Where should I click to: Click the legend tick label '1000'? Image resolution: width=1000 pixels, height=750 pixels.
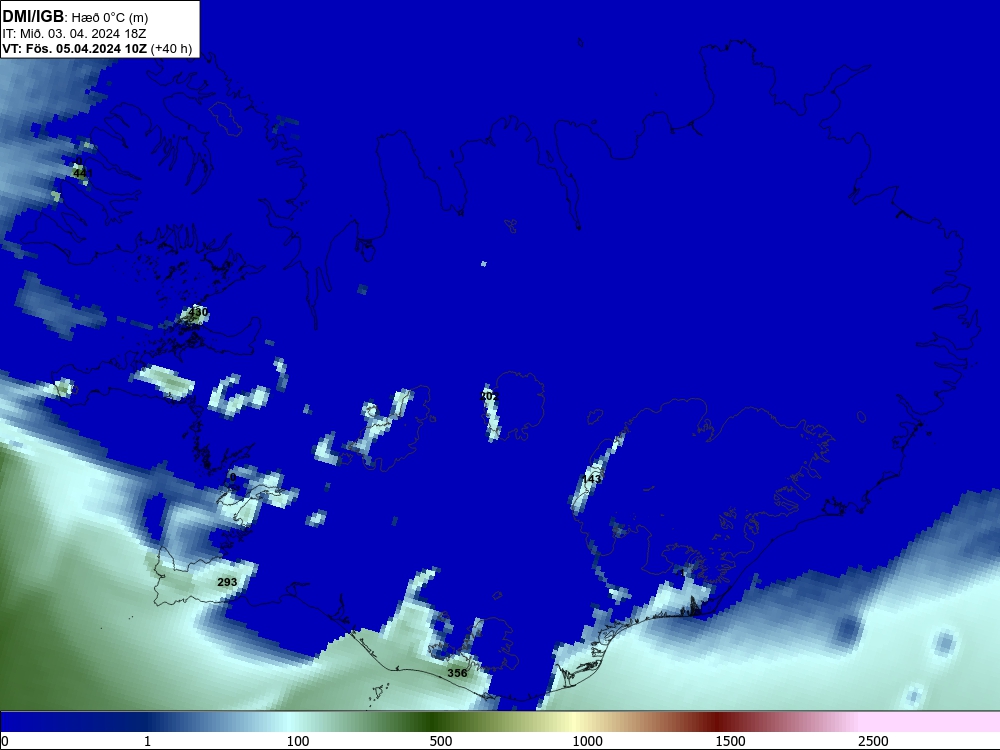click(x=587, y=741)
